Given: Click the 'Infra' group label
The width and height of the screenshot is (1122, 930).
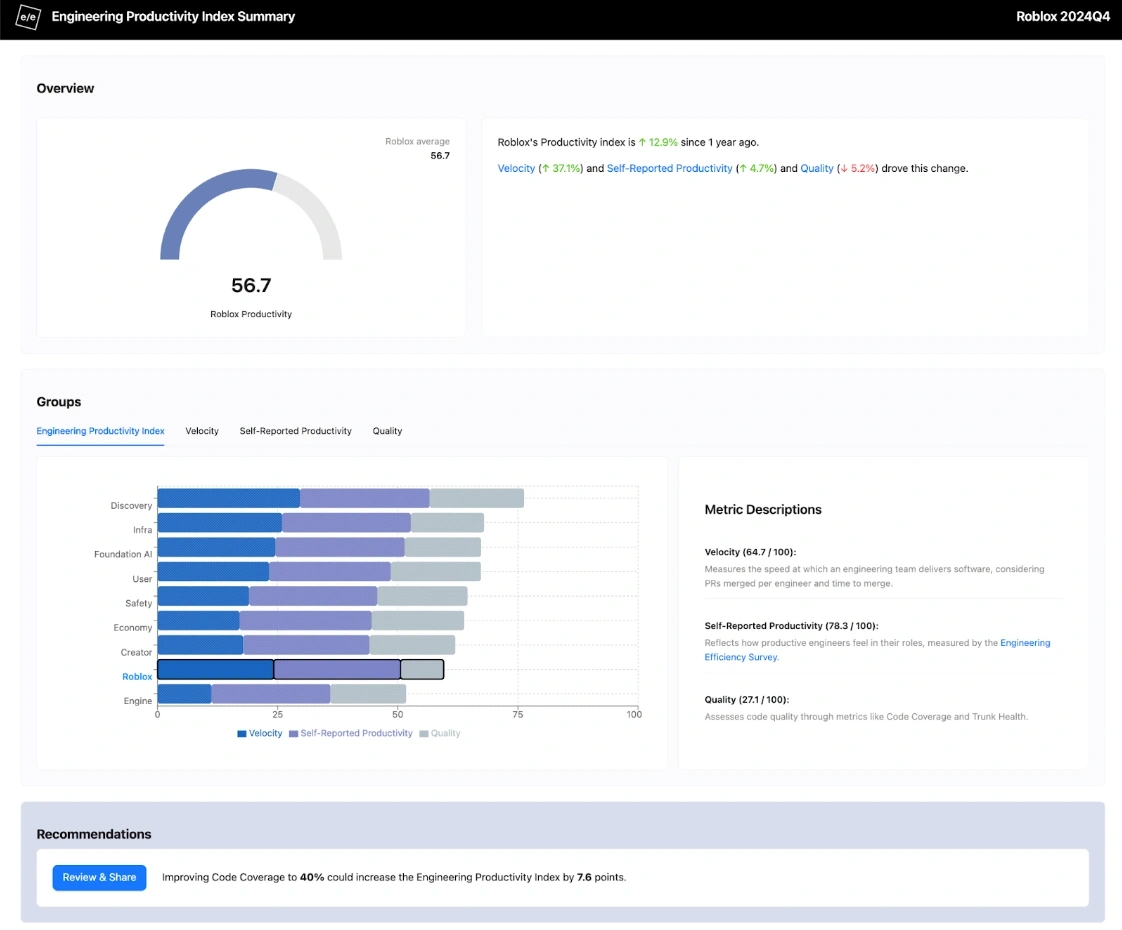Looking at the screenshot, I should 142,530.
